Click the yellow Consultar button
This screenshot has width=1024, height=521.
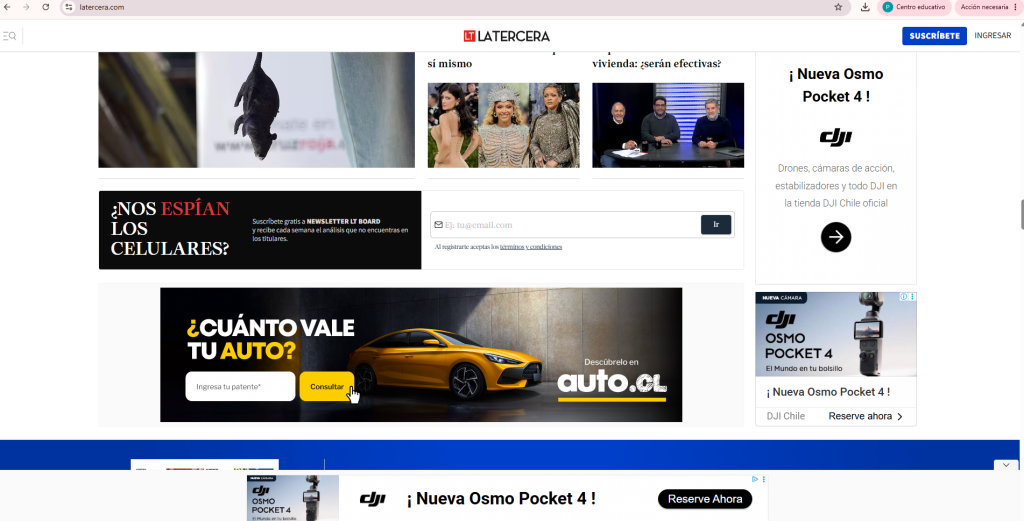coord(327,387)
